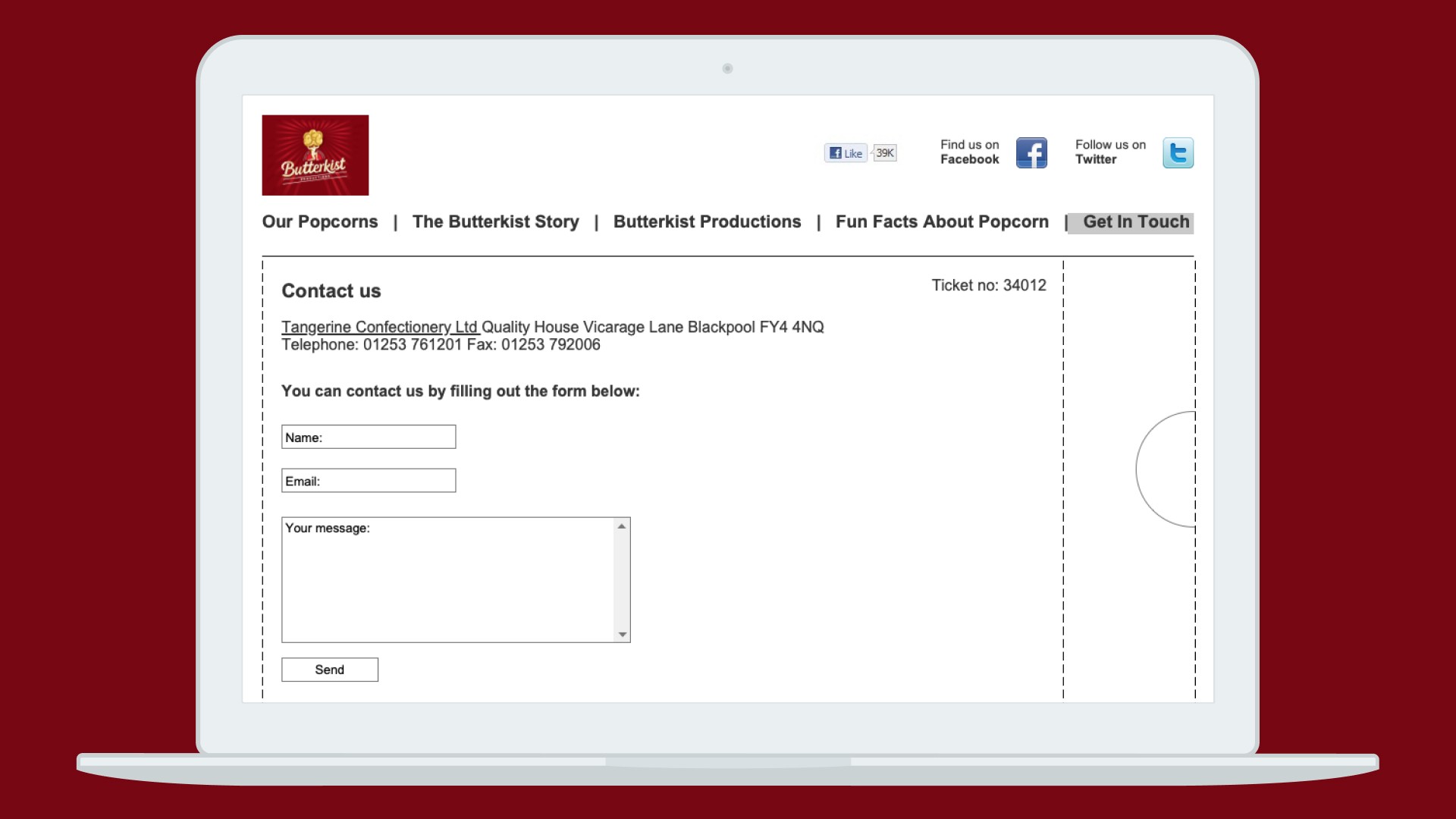
Task: Click the message box scrollbar track
Action: pos(622,580)
